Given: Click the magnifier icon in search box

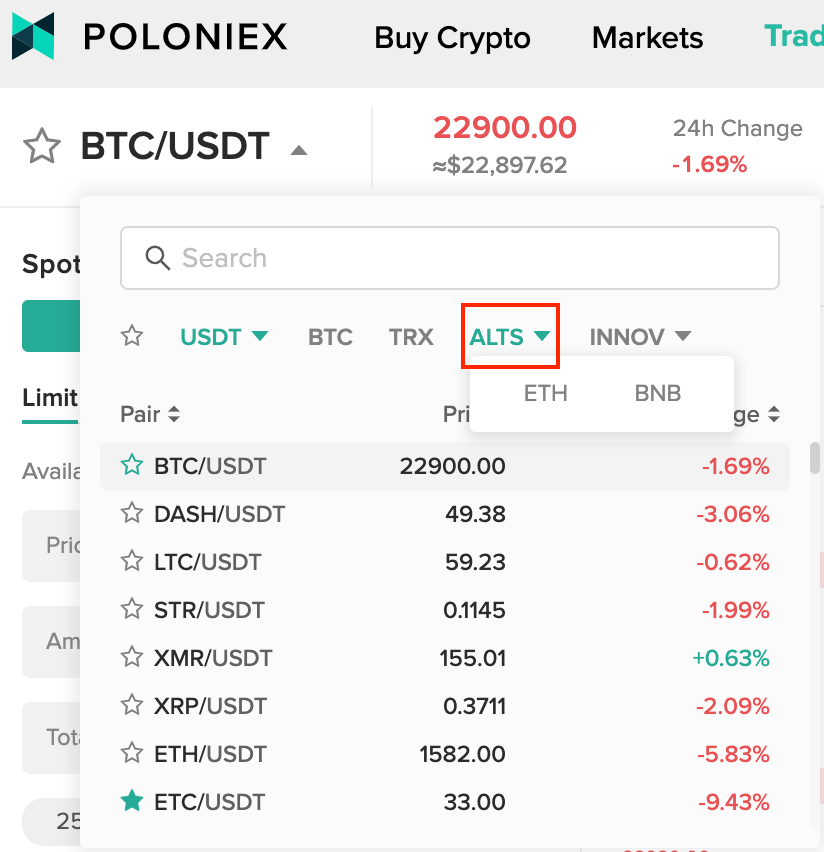Looking at the screenshot, I should pos(158,258).
